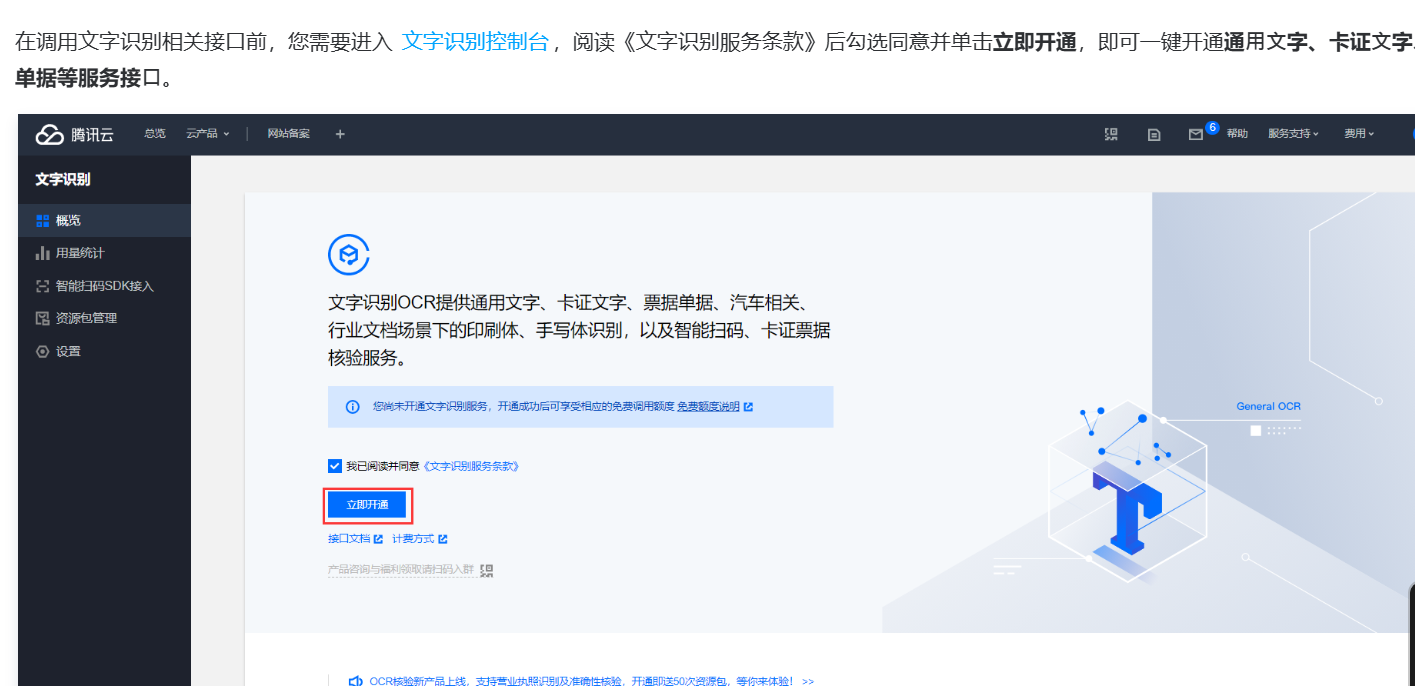Click the 概览 grid icon

42,220
